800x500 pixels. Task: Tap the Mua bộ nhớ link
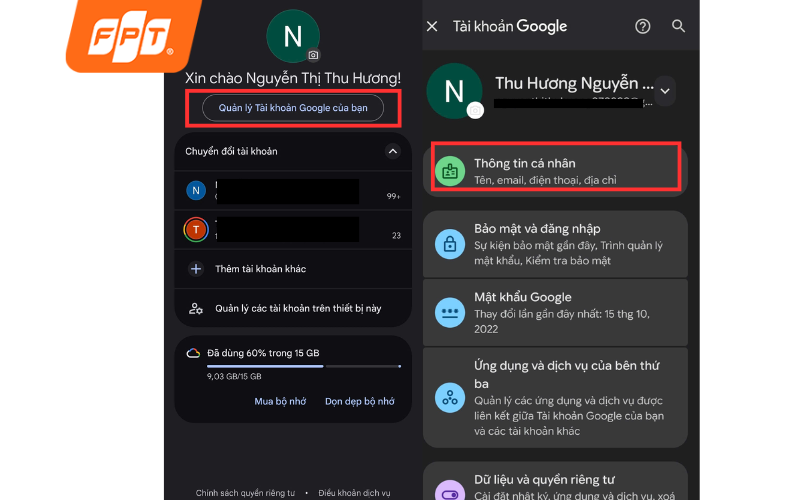(280, 402)
